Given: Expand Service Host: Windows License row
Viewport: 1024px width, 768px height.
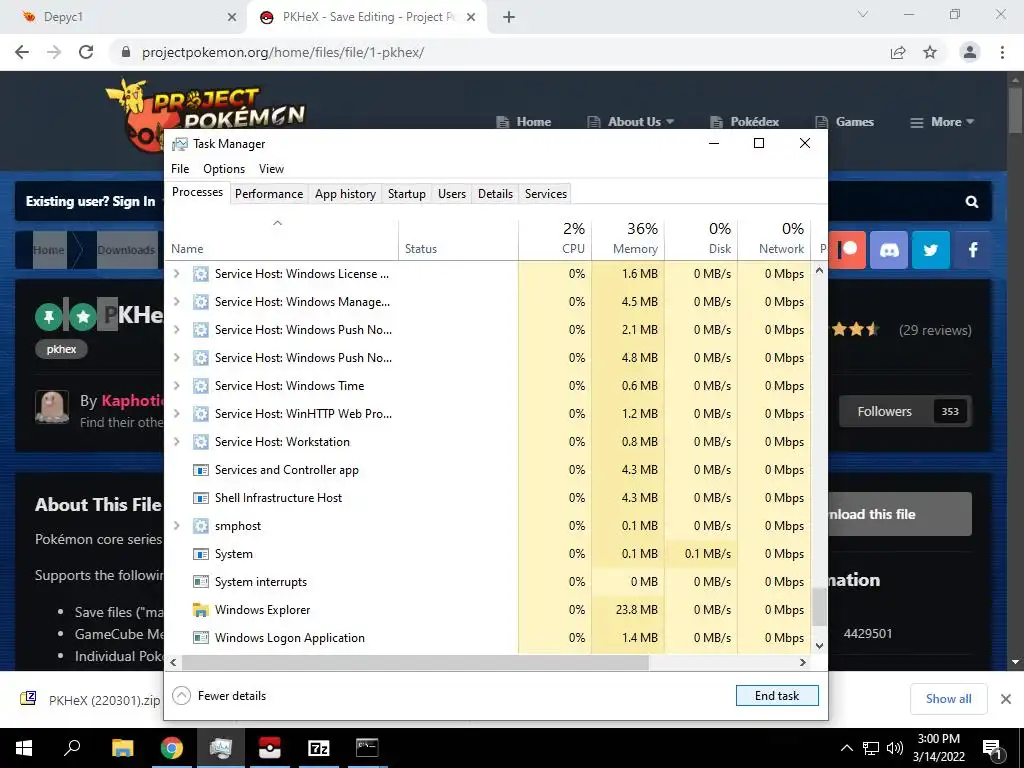Looking at the screenshot, I should [x=176, y=274].
